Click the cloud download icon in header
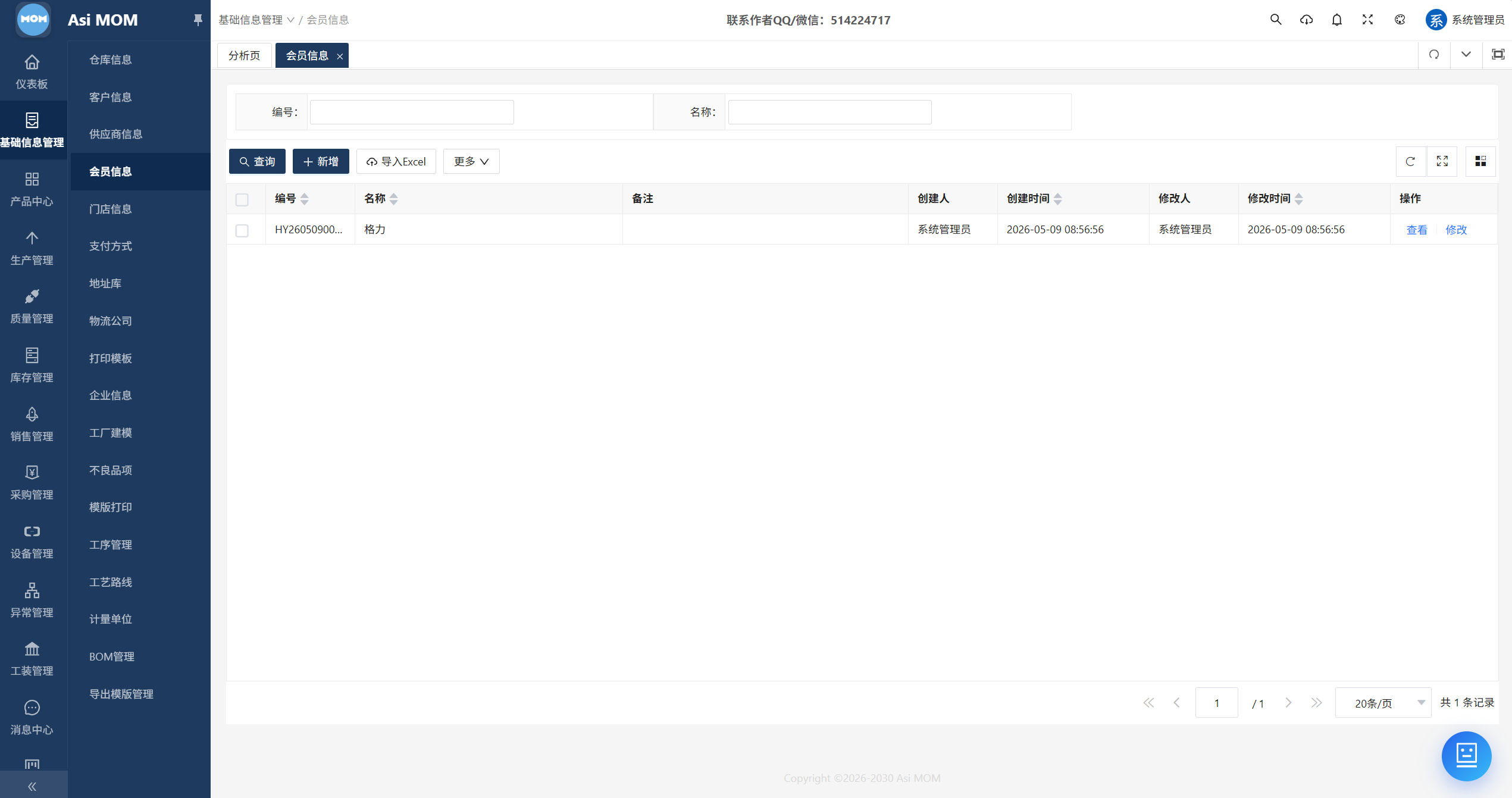The image size is (1512, 798). coord(1306,20)
